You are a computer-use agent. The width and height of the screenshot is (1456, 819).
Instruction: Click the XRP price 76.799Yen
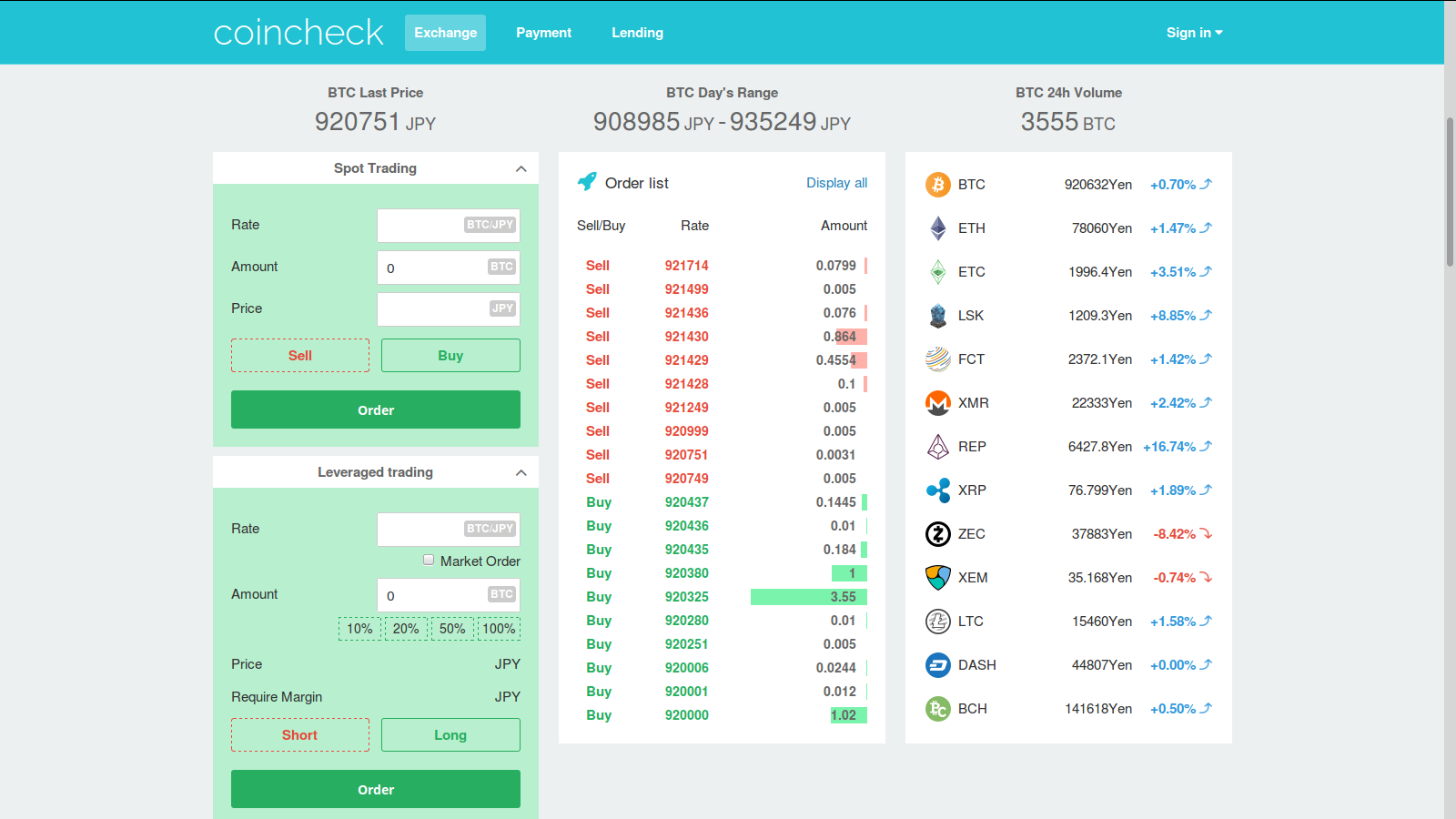[1100, 490]
